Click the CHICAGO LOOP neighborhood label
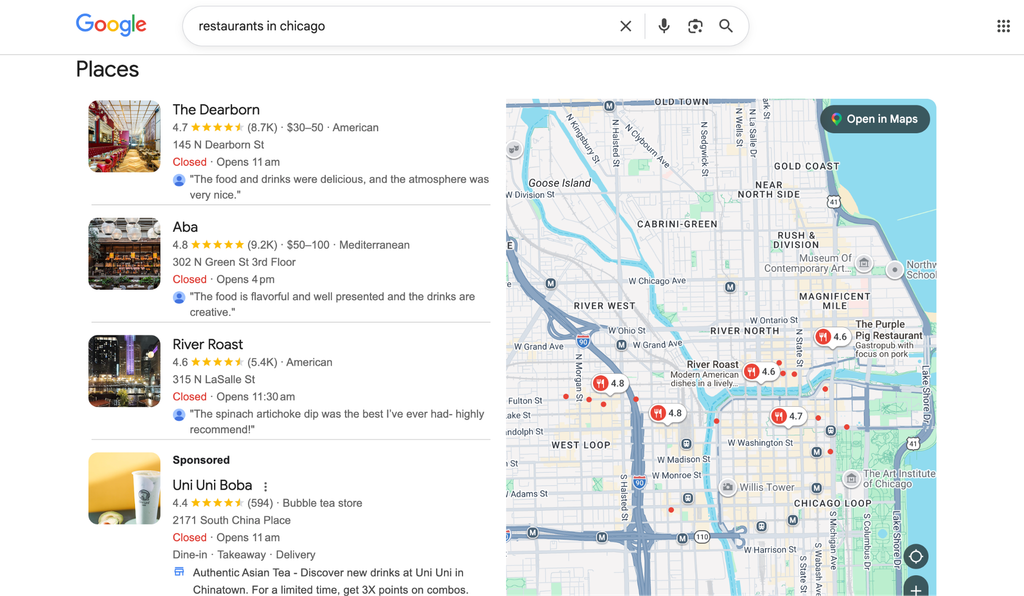The width and height of the screenshot is (1024, 596). [x=832, y=503]
